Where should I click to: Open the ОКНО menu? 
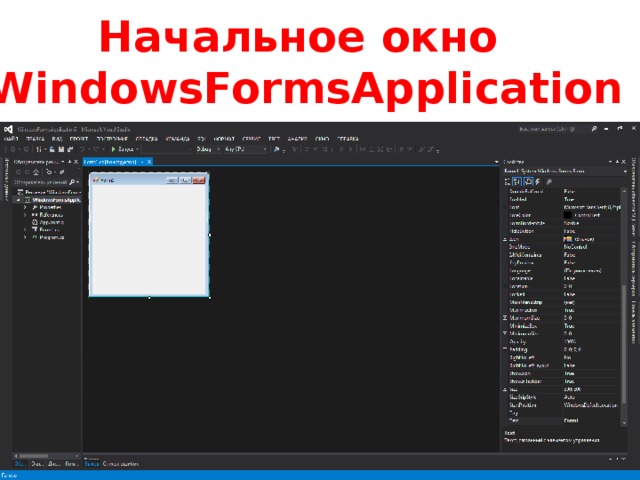(x=322, y=139)
